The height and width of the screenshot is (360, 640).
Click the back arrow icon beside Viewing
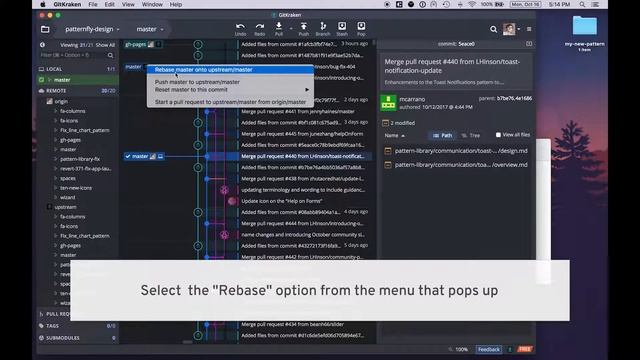[42, 45]
